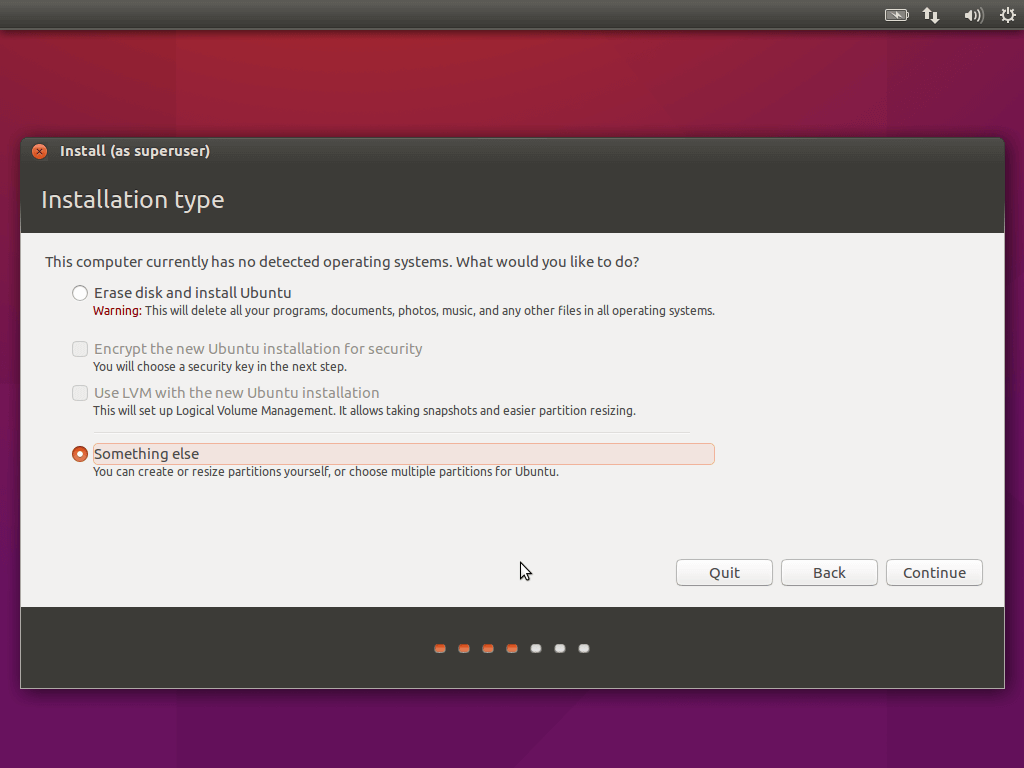This screenshot has height=768, width=1024.
Task: Open the battery indicator in top panel
Action: point(896,14)
